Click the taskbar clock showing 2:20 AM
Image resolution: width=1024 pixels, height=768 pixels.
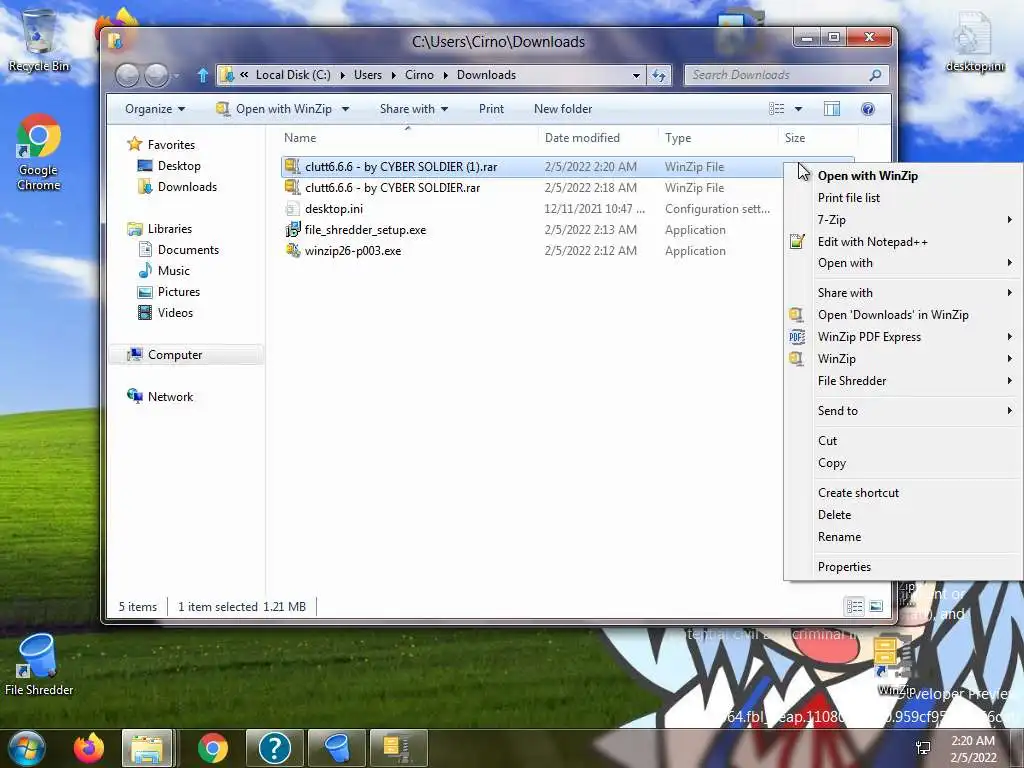point(973,749)
